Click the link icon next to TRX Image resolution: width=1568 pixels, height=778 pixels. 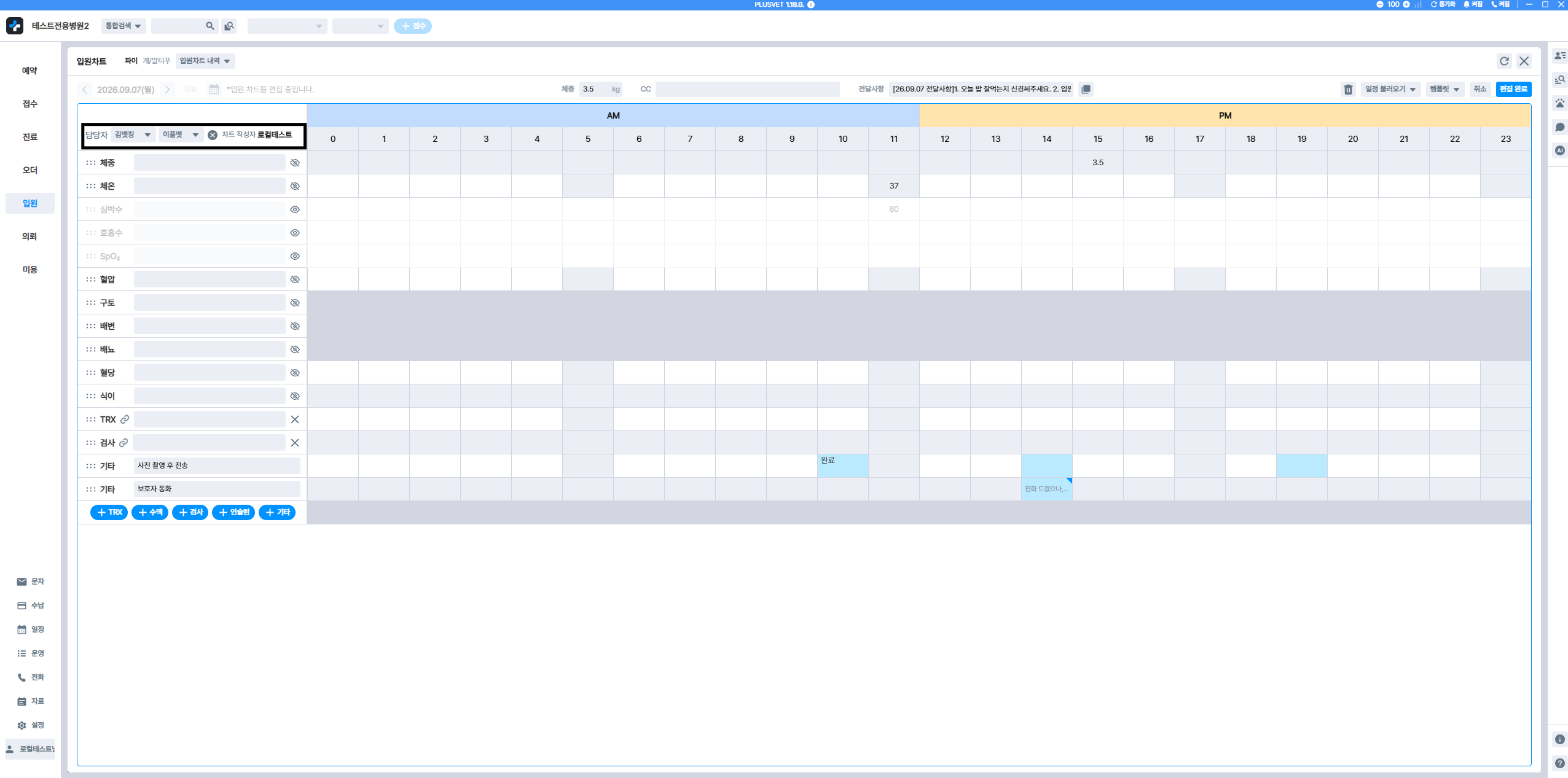[125, 419]
